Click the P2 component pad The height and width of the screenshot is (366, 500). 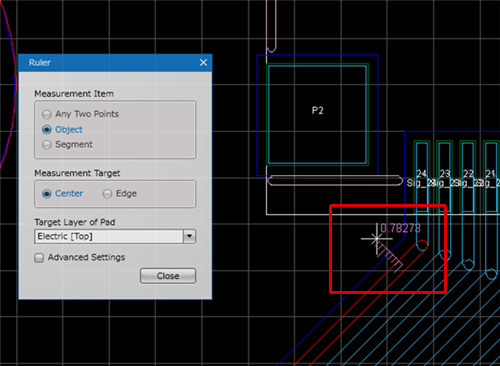pyautogui.click(x=317, y=115)
